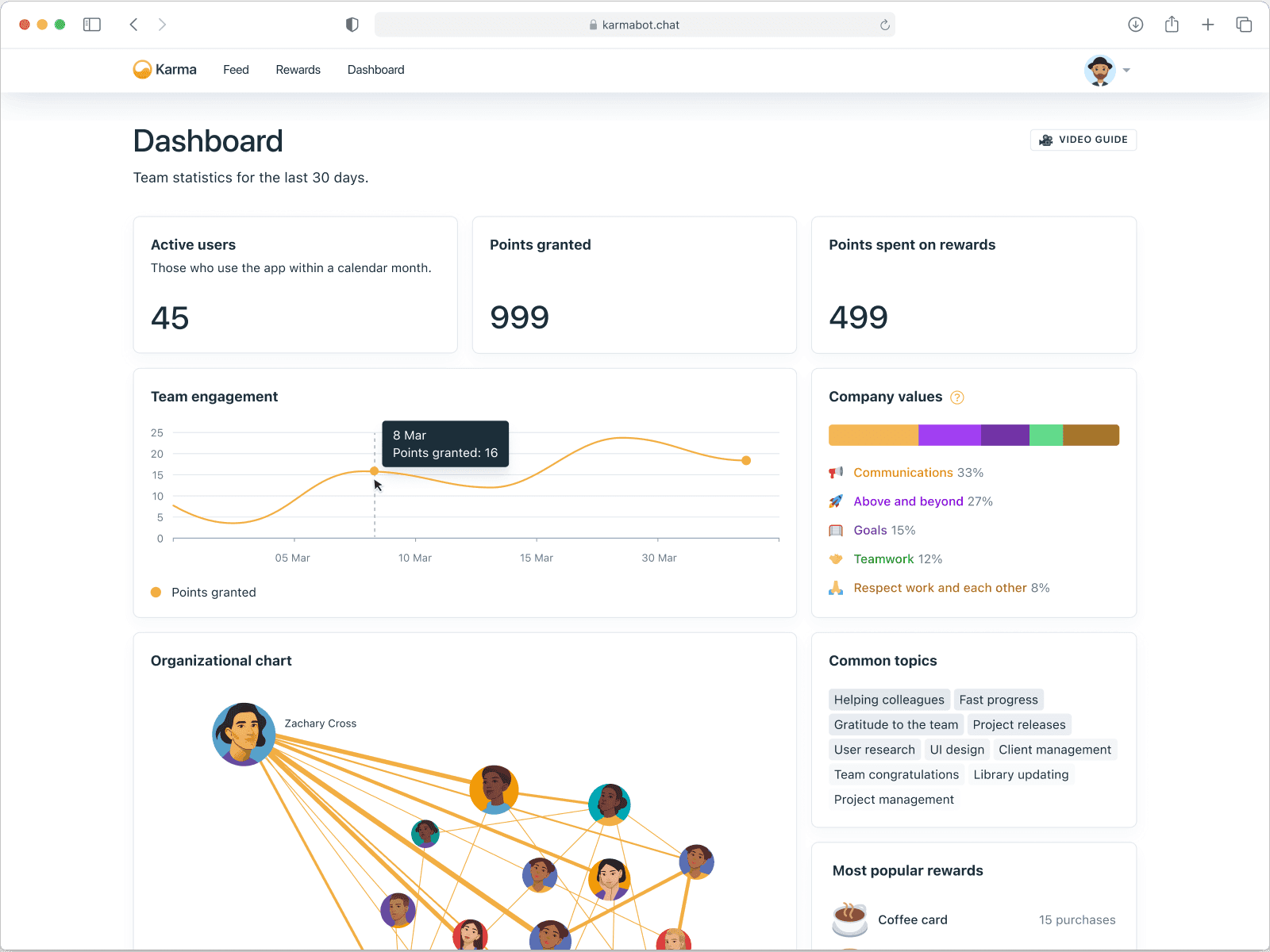Click the user profile avatar in the header
Screen dimensions: 1270x952
click(1100, 71)
